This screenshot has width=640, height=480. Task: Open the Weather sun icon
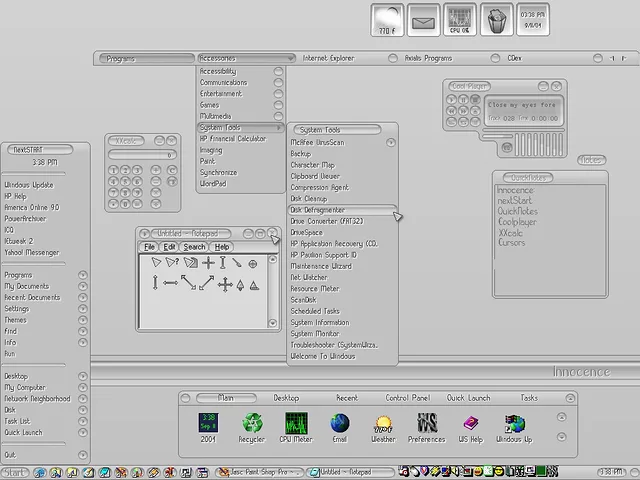(x=383, y=424)
